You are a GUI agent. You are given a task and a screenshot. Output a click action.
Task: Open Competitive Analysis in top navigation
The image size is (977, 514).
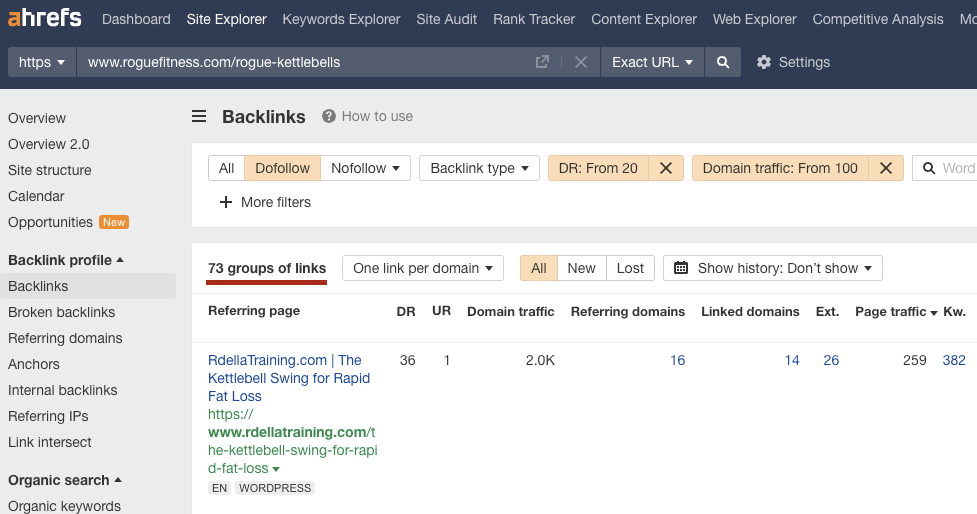pyautogui.click(x=878, y=19)
